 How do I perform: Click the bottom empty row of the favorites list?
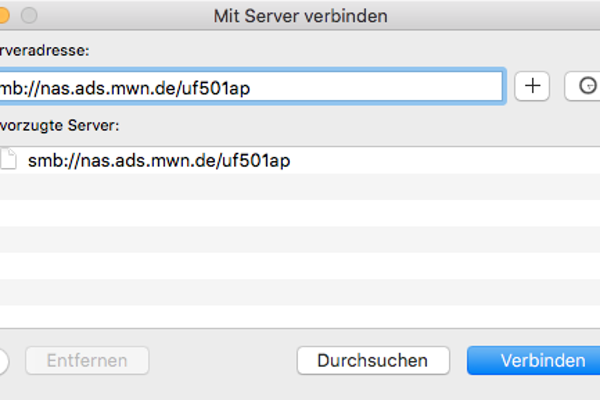click(300, 316)
